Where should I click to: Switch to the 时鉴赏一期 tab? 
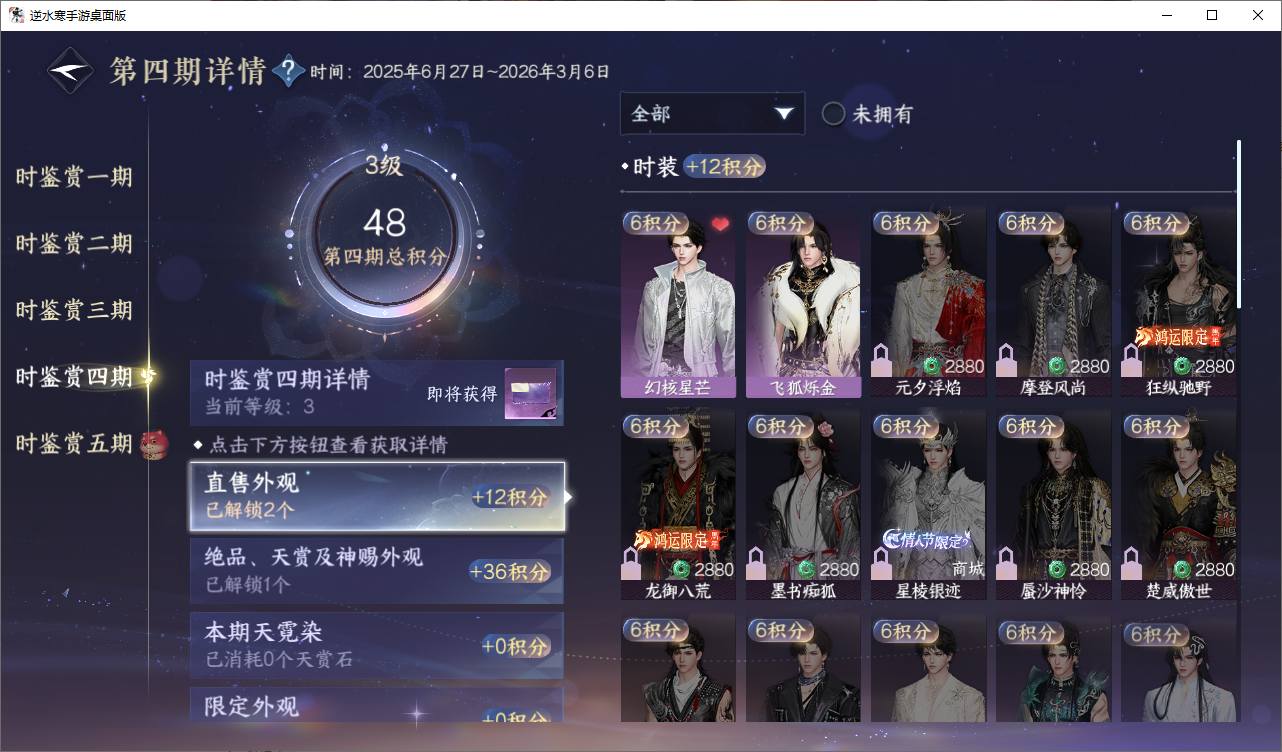(x=74, y=177)
